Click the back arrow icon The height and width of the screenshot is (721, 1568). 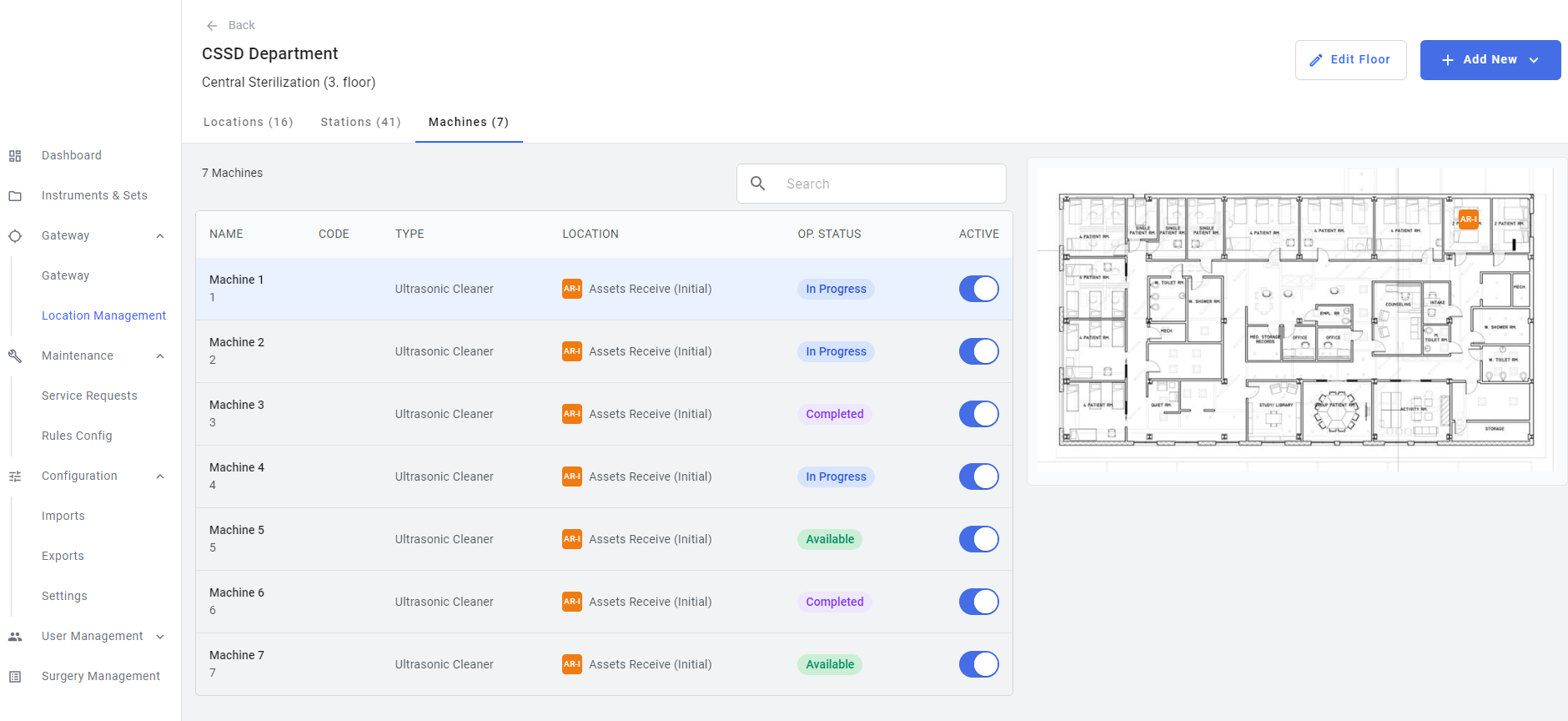[212, 26]
